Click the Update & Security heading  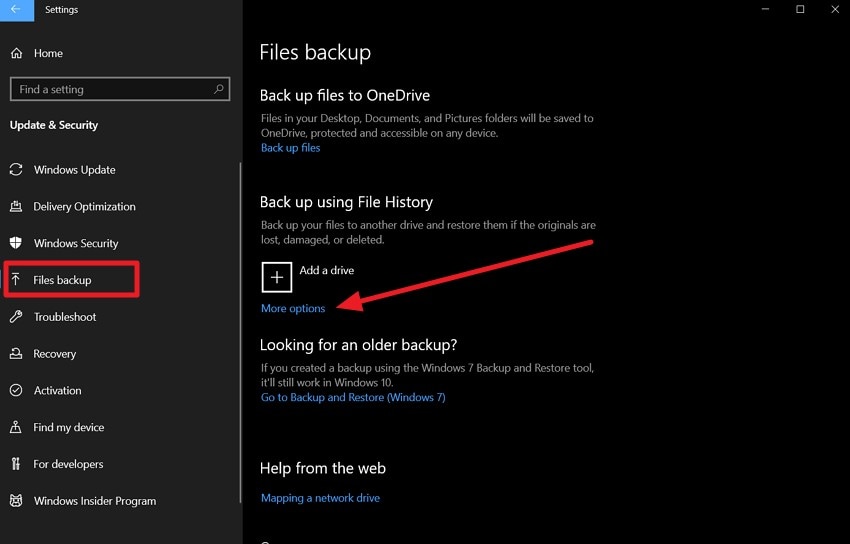(54, 125)
